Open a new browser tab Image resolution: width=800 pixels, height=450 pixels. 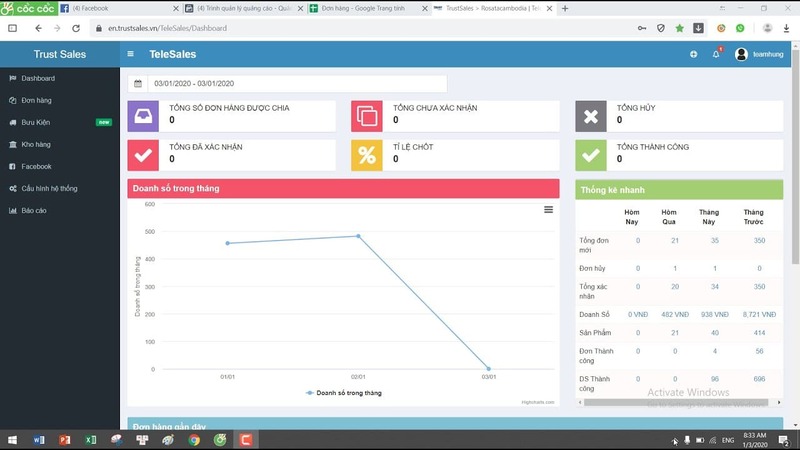coord(565,8)
